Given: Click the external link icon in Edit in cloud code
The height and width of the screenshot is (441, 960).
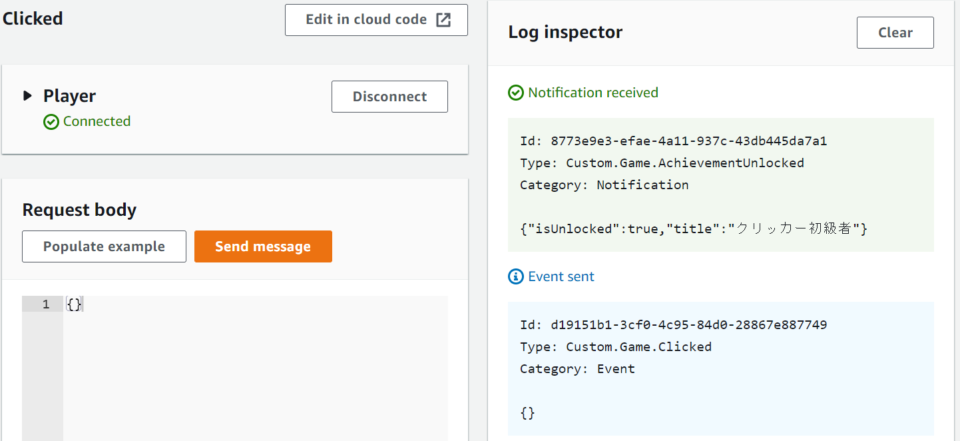Looking at the screenshot, I should [444, 20].
